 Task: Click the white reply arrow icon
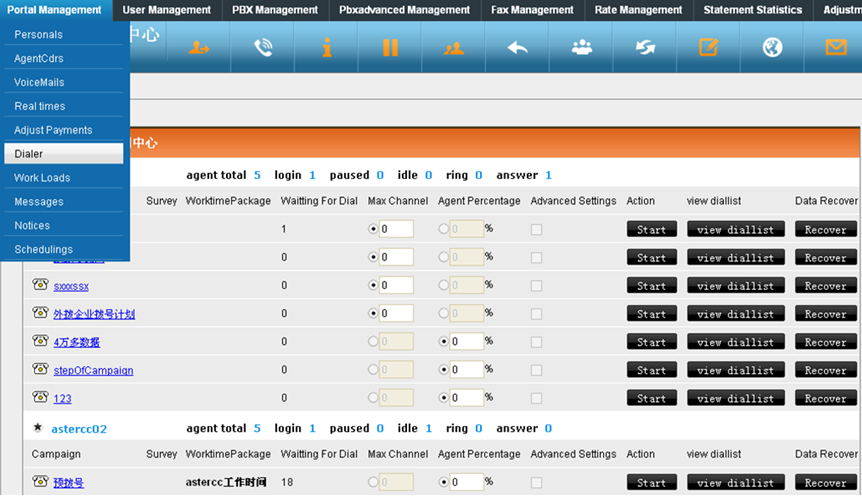point(517,48)
